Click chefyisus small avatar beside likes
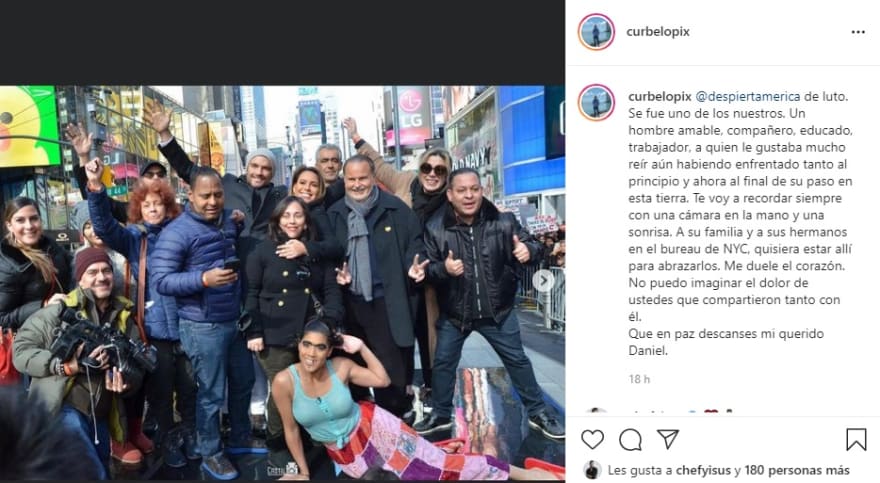Screen dimensions: 880x483 (x=592, y=470)
